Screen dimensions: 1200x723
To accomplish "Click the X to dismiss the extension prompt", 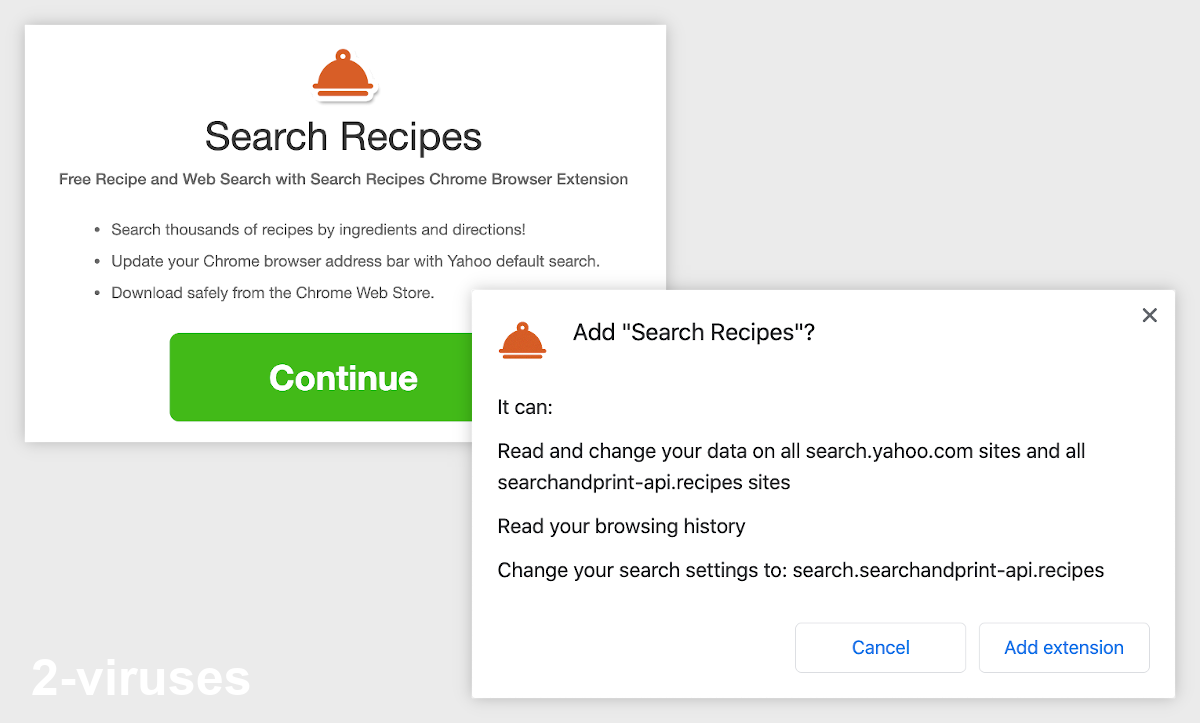I will (x=1149, y=314).
